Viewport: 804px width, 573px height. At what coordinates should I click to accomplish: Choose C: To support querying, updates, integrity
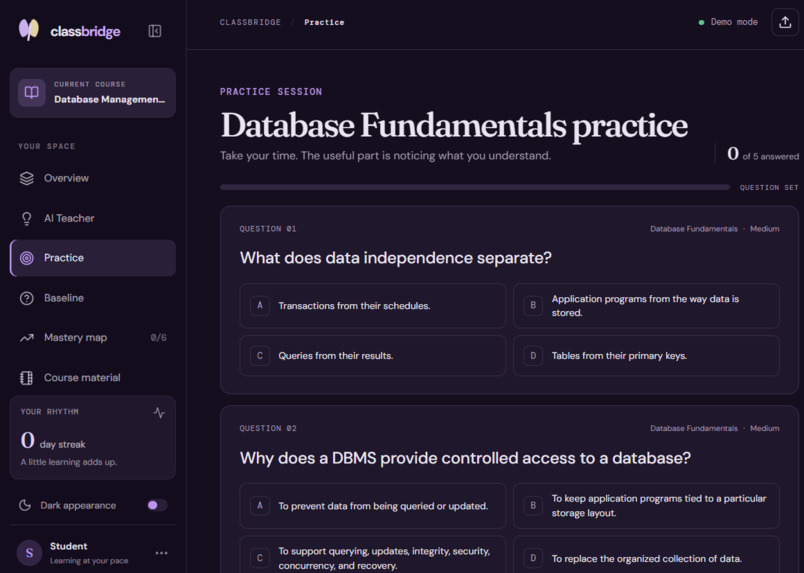pyautogui.click(x=373, y=555)
